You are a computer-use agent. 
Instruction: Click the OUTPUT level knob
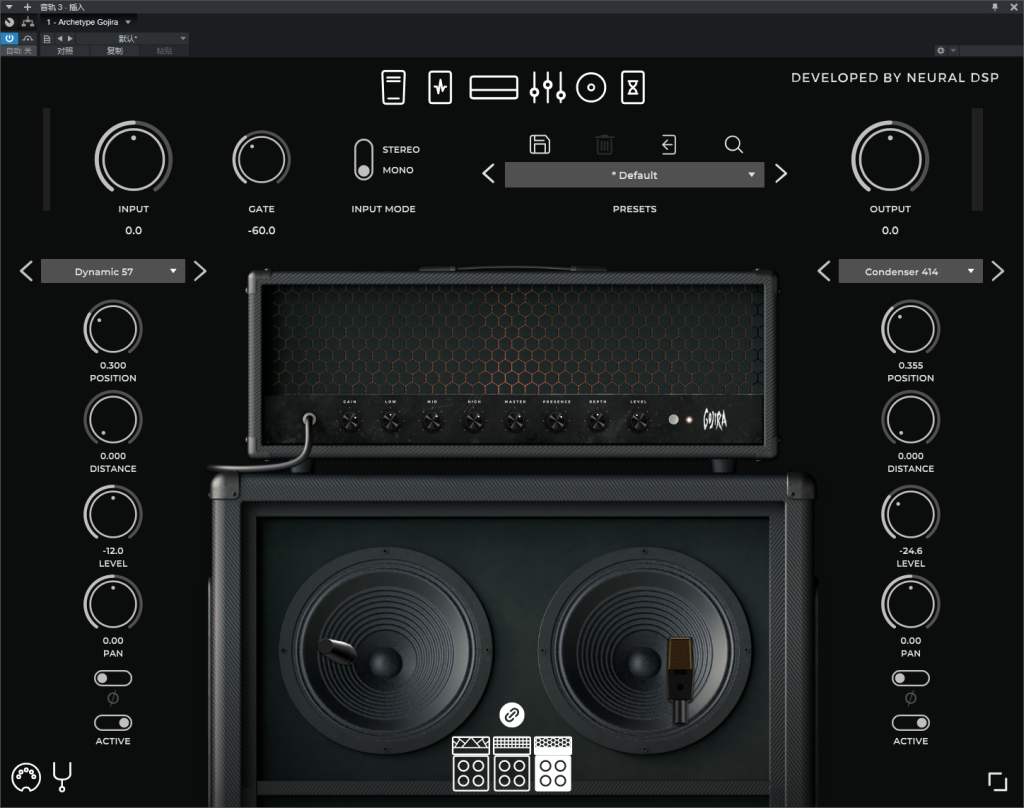890,159
